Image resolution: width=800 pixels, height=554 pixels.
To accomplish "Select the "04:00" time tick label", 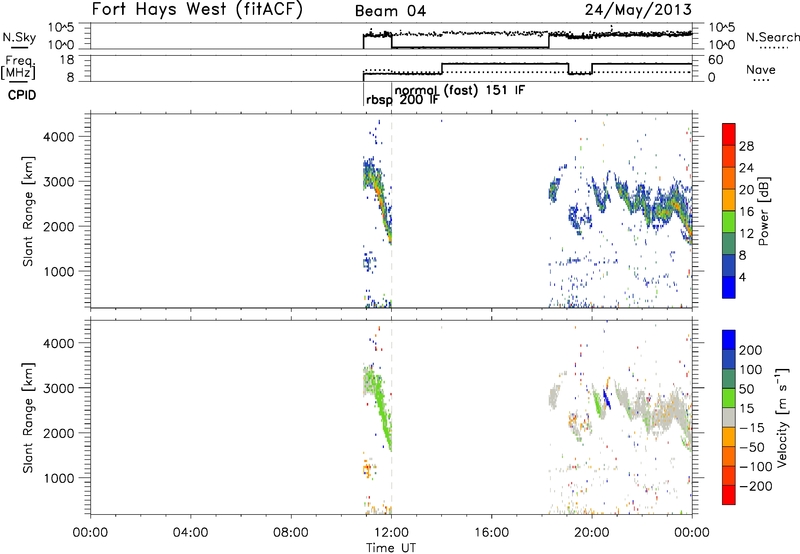I will pyautogui.click(x=190, y=533).
